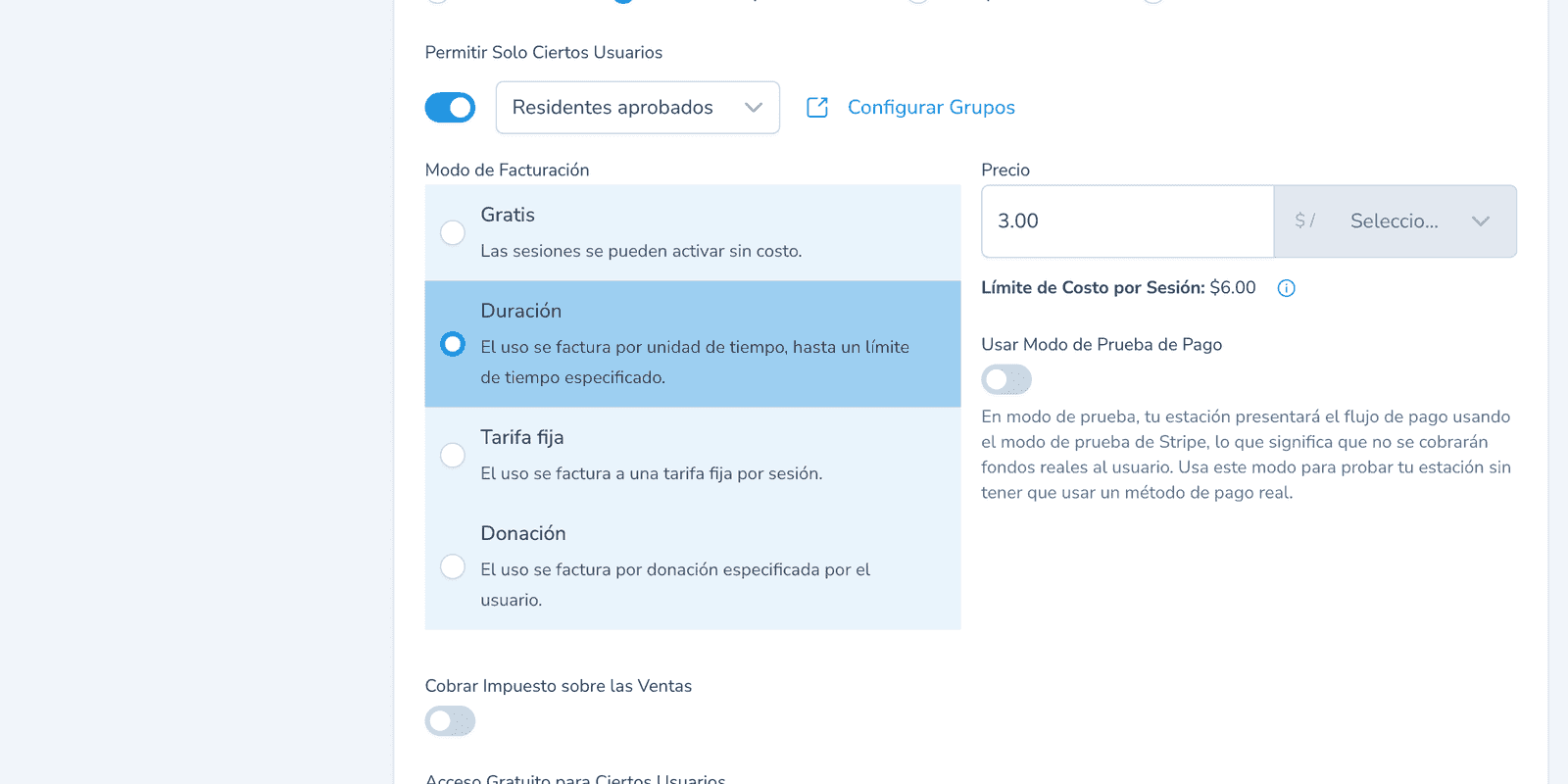
Task: Click the Donación description about donación especificada
Action: point(675,584)
